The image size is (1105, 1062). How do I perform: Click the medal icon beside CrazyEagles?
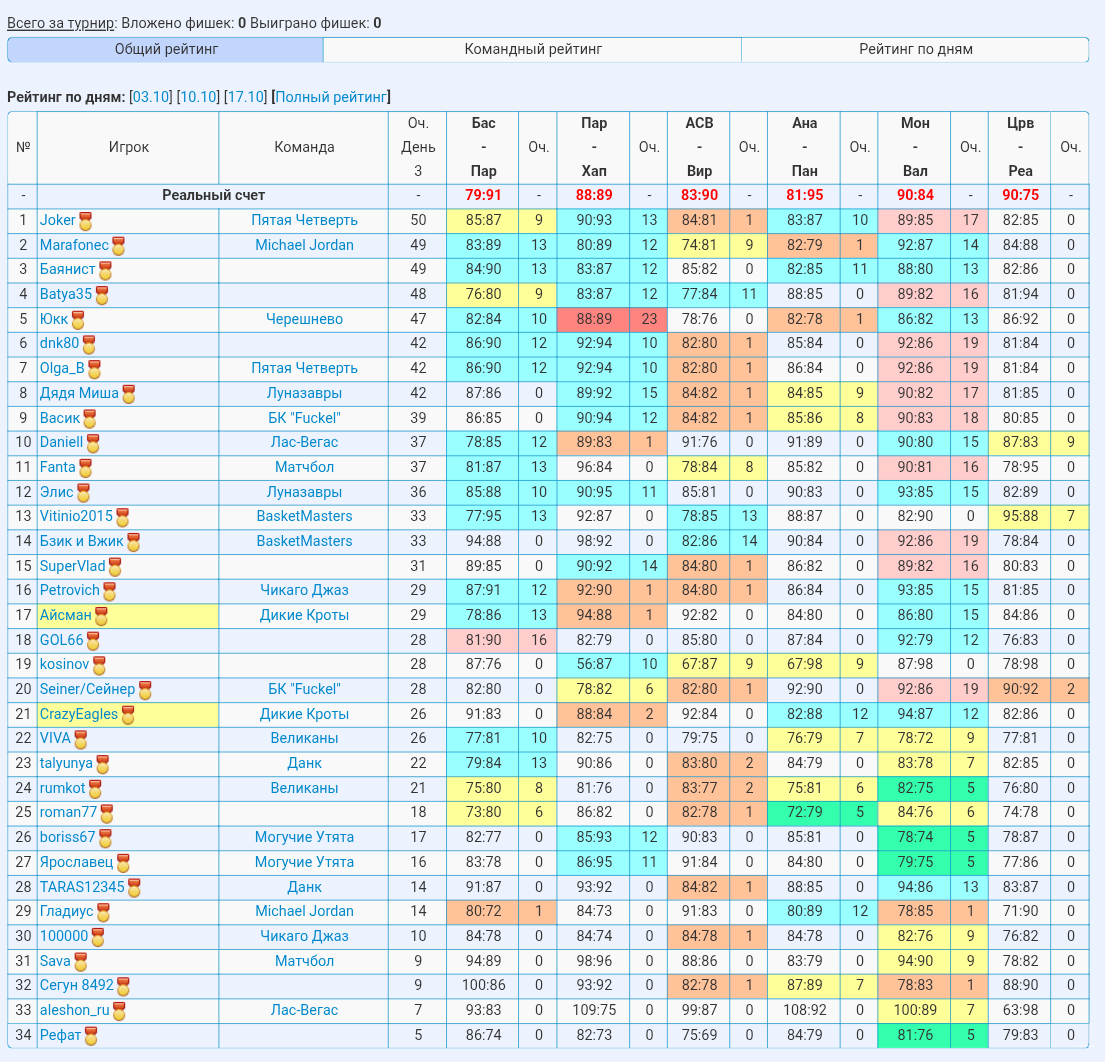128,715
